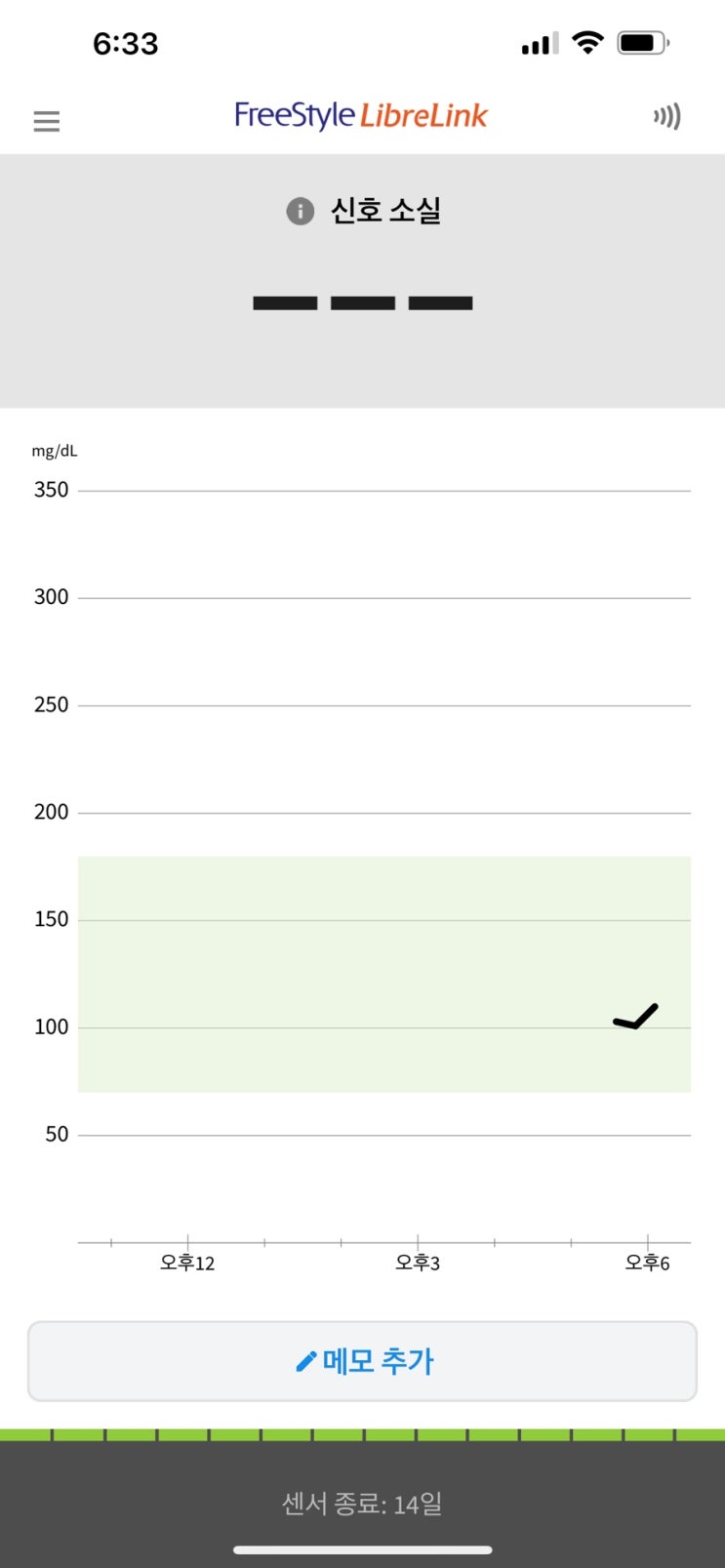Tap the info icon beside 신호 소실
The height and width of the screenshot is (1568, 725).
(x=300, y=211)
